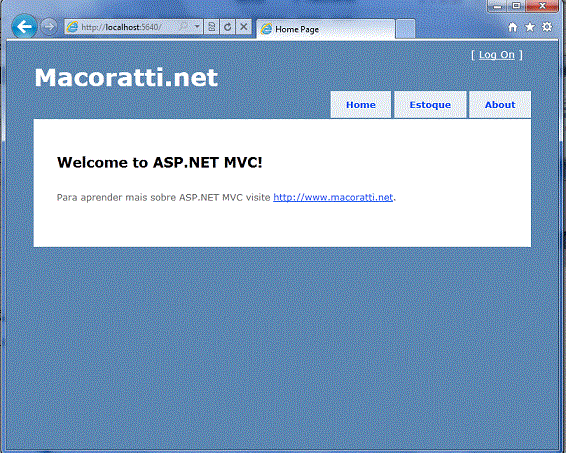
Task: Refresh the page with reload icon
Action: tap(227, 27)
